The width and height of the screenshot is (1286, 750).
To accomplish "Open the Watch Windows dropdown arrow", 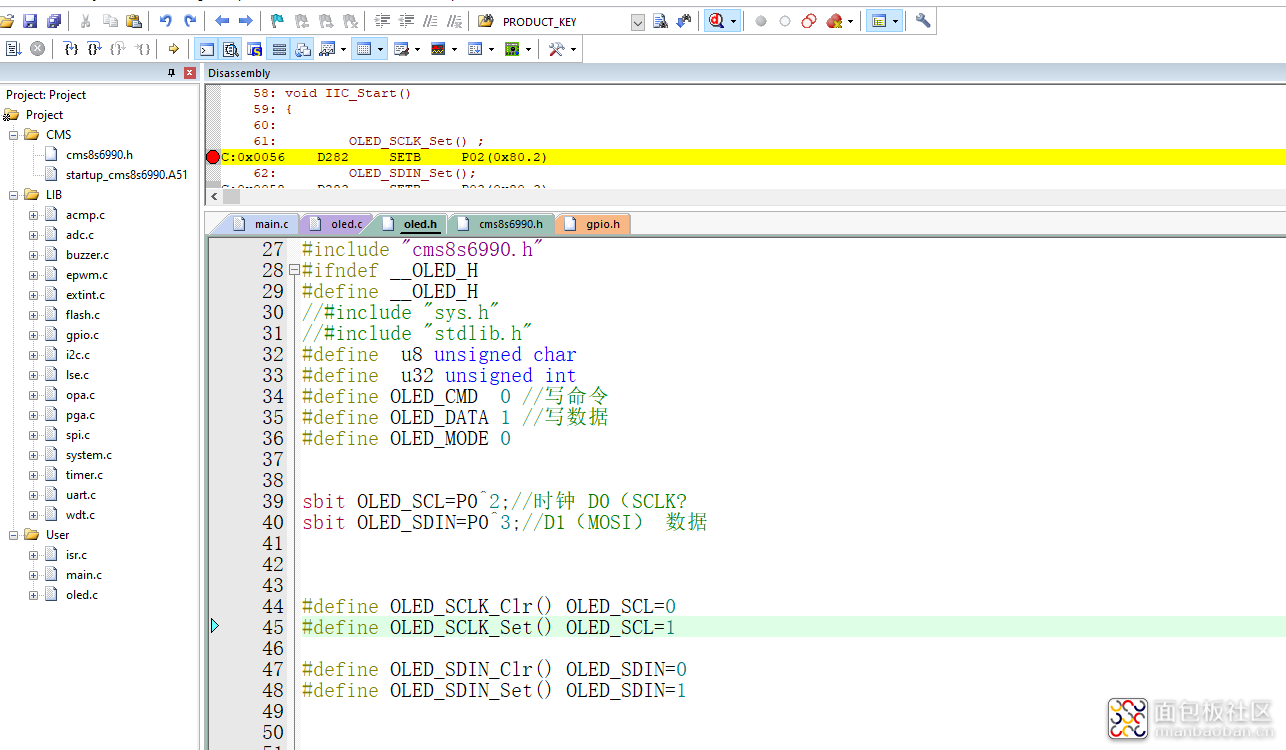I will tap(343, 48).
